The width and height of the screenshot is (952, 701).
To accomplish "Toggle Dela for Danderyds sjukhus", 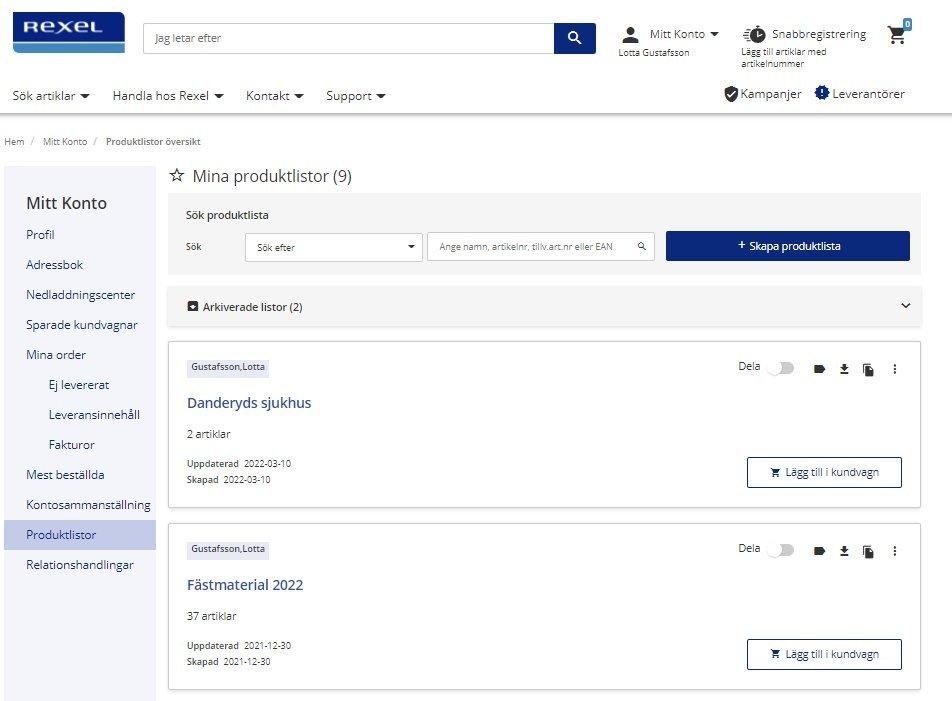I will [x=781, y=368].
